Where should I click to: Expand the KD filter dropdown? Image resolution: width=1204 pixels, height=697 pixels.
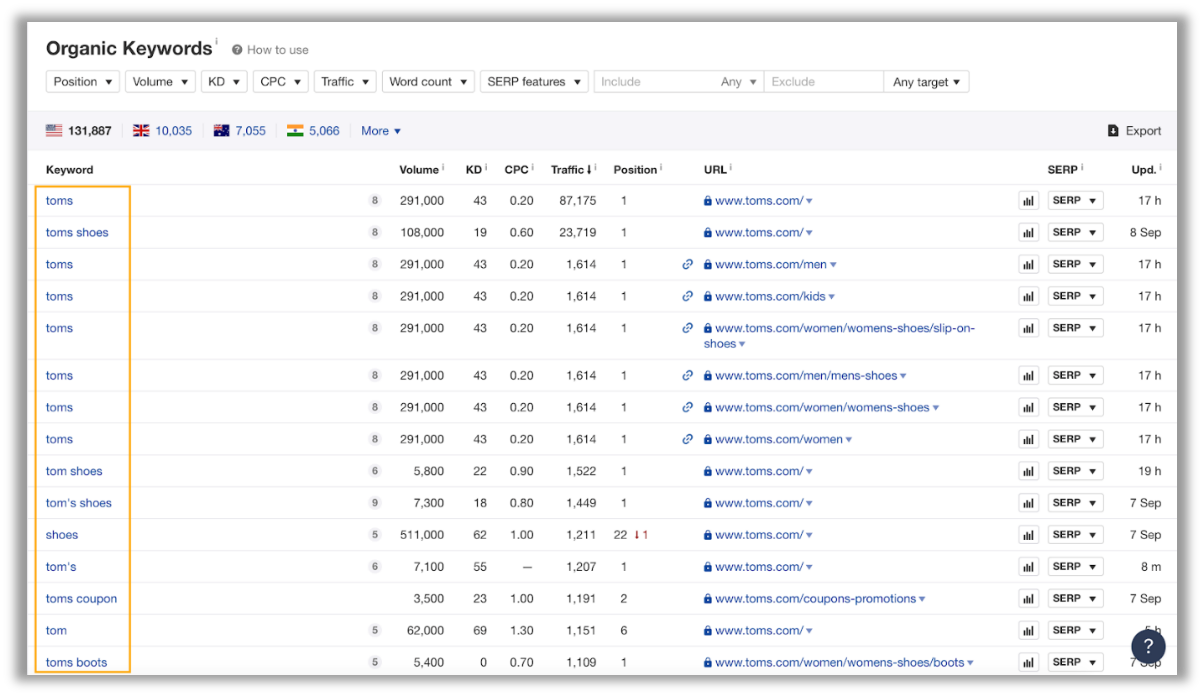[x=224, y=82]
